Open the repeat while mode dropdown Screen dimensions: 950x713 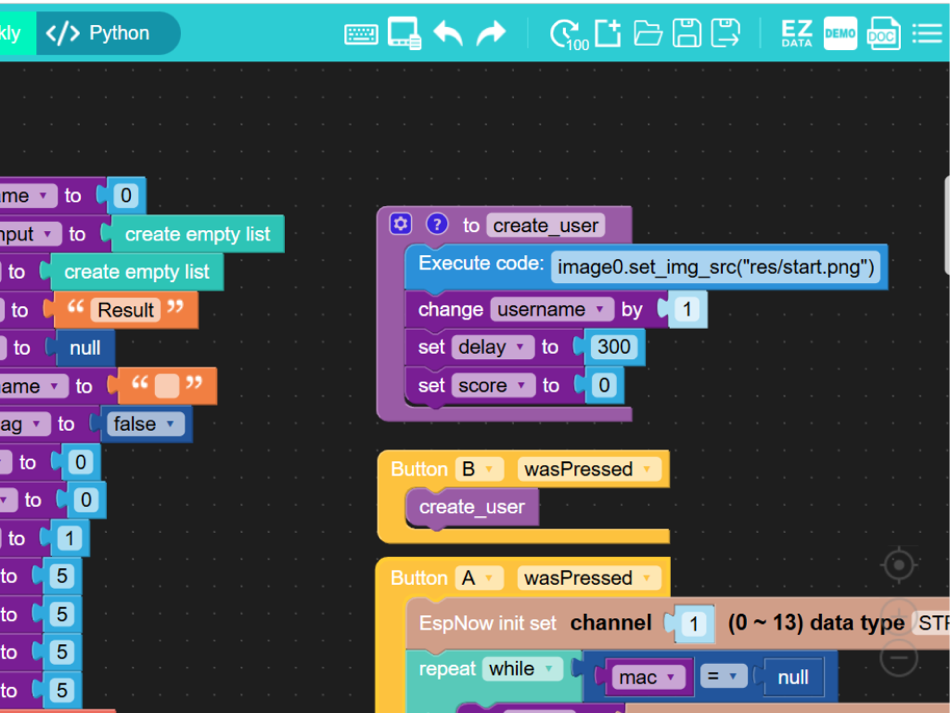tap(522, 669)
